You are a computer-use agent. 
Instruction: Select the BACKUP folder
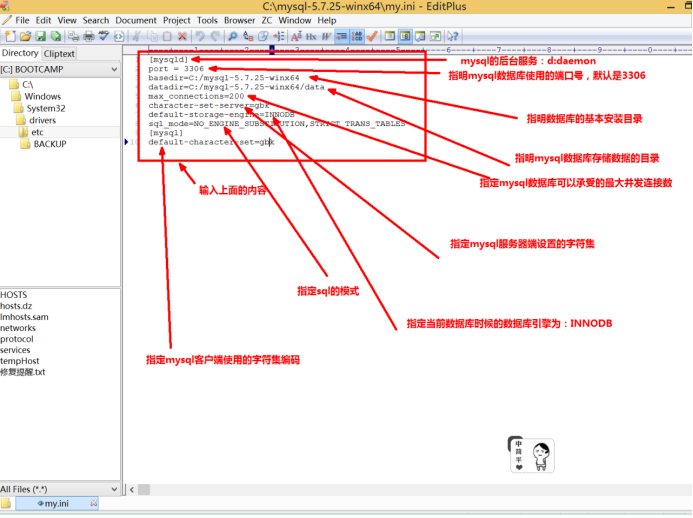(50, 144)
